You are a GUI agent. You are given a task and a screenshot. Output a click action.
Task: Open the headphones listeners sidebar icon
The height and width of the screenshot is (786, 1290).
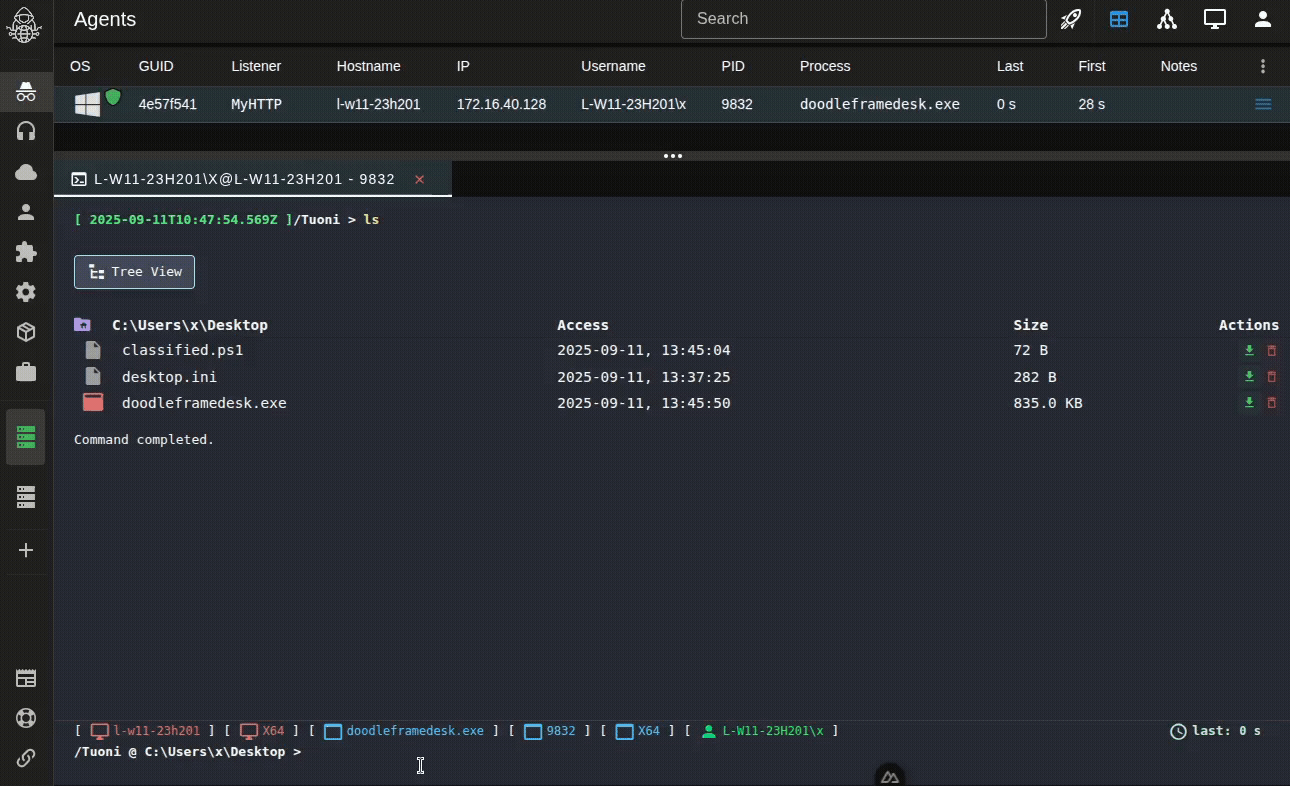pos(26,131)
